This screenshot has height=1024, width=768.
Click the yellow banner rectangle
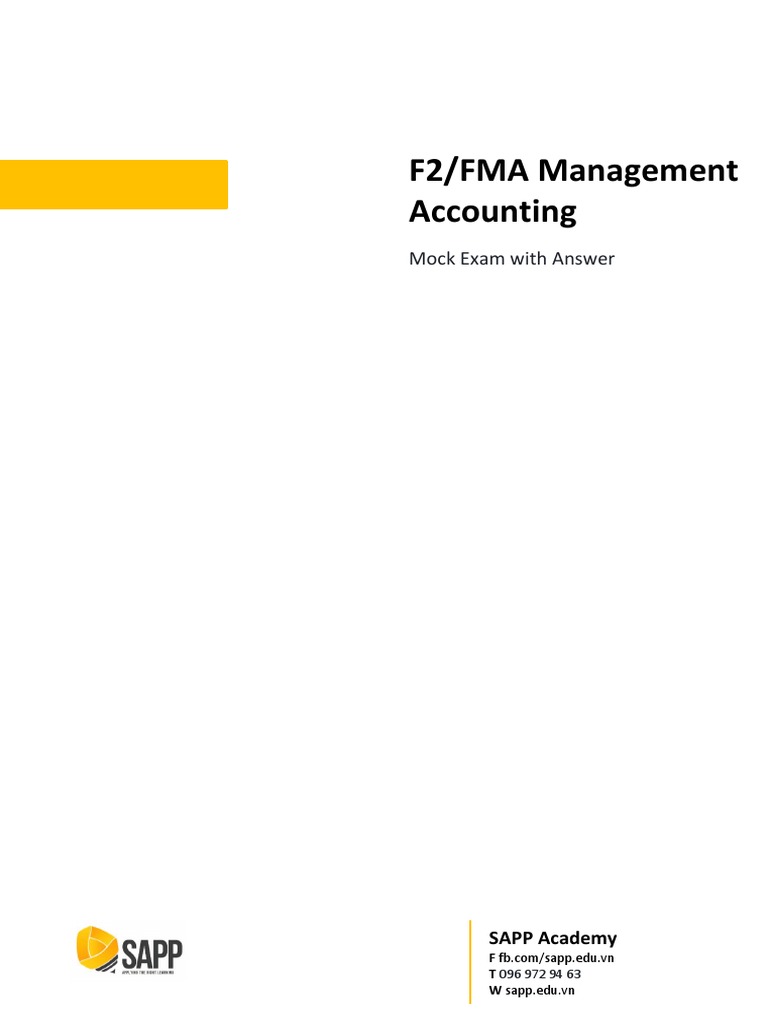(114, 184)
